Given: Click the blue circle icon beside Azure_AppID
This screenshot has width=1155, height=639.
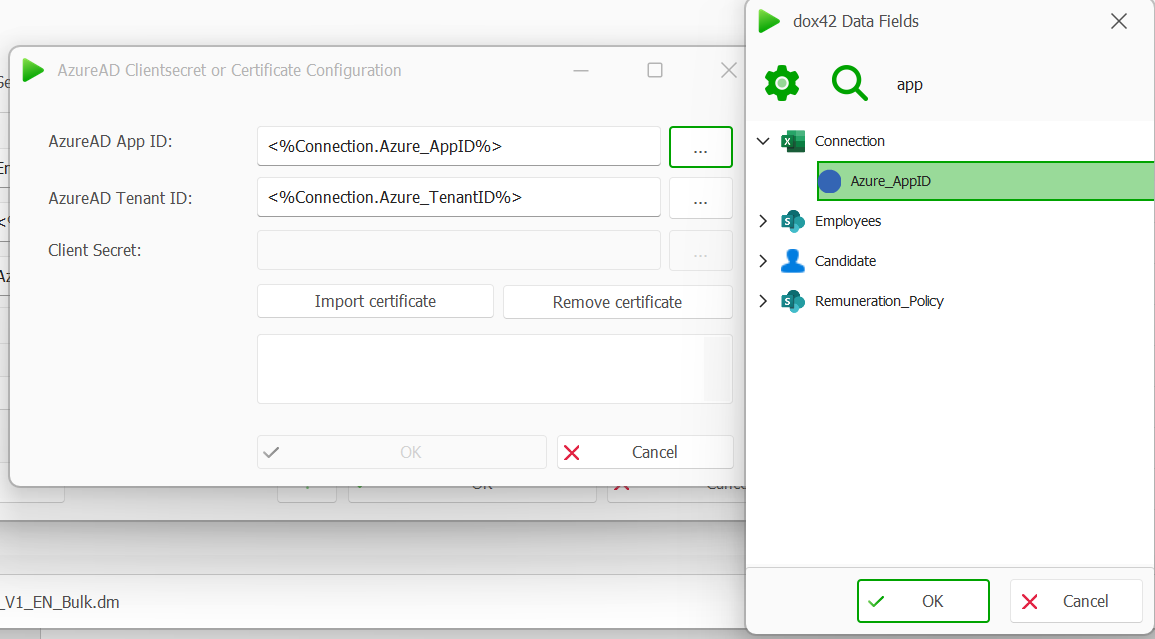Looking at the screenshot, I should pyautogui.click(x=829, y=181).
